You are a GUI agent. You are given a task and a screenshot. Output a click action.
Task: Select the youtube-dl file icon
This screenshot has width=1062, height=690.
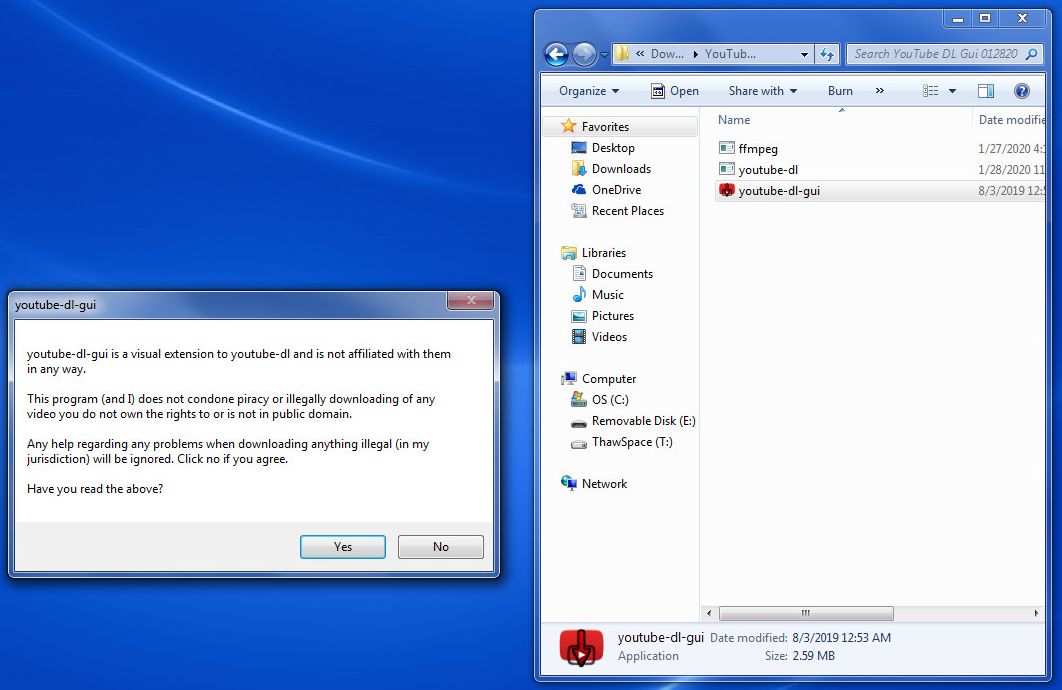(x=727, y=169)
